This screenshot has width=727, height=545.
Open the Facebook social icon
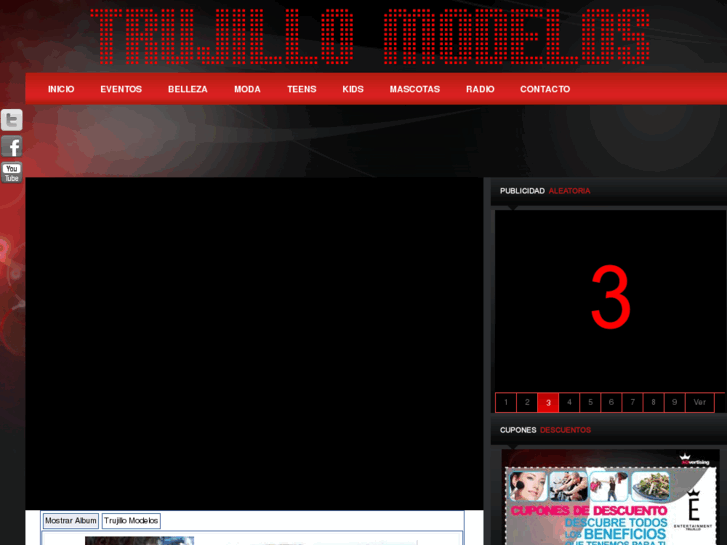click(12, 147)
